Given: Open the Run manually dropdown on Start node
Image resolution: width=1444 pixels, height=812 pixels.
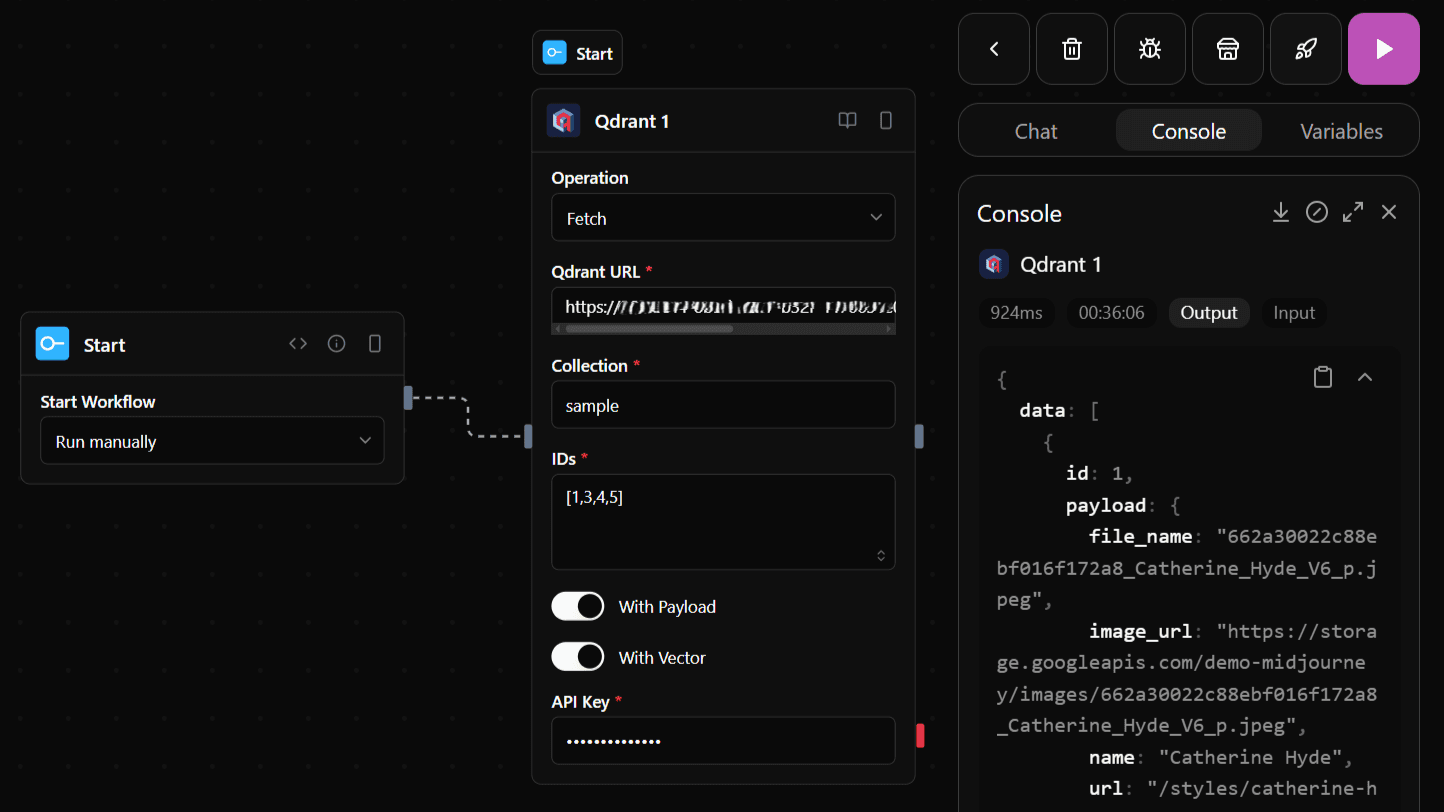Looking at the screenshot, I should 212,440.
